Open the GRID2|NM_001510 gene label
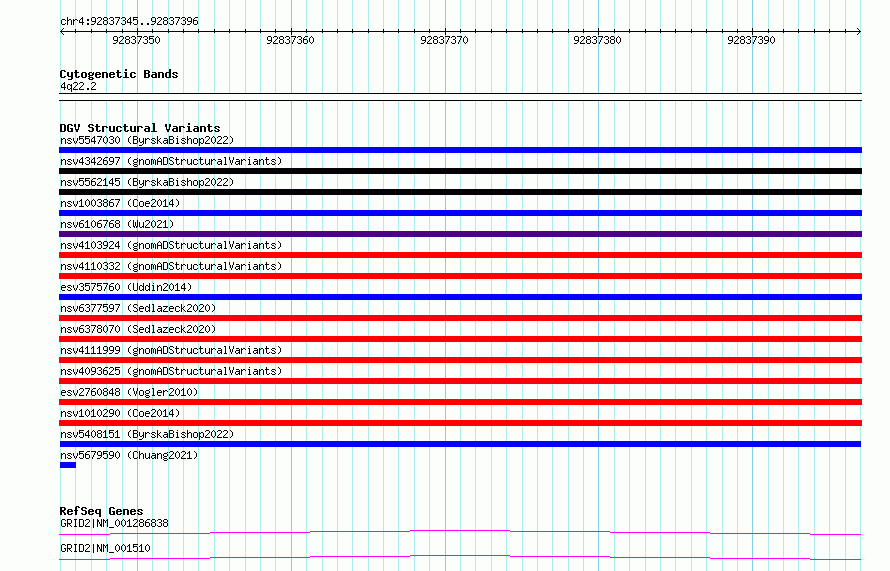This screenshot has height=571, width=890. [105, 548]
